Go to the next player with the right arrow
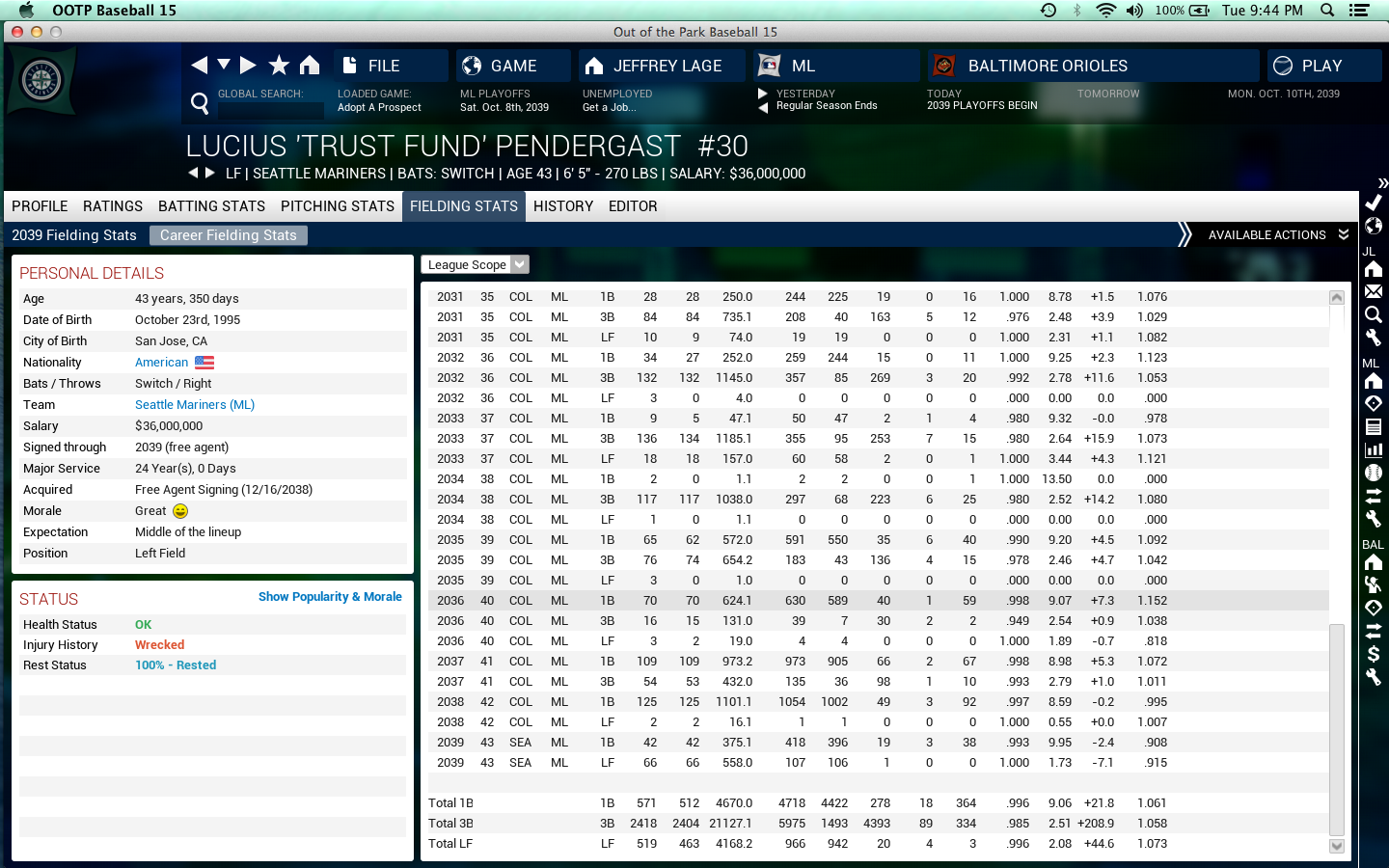This screenshot has width=1389, height=868. pos(209,173)
